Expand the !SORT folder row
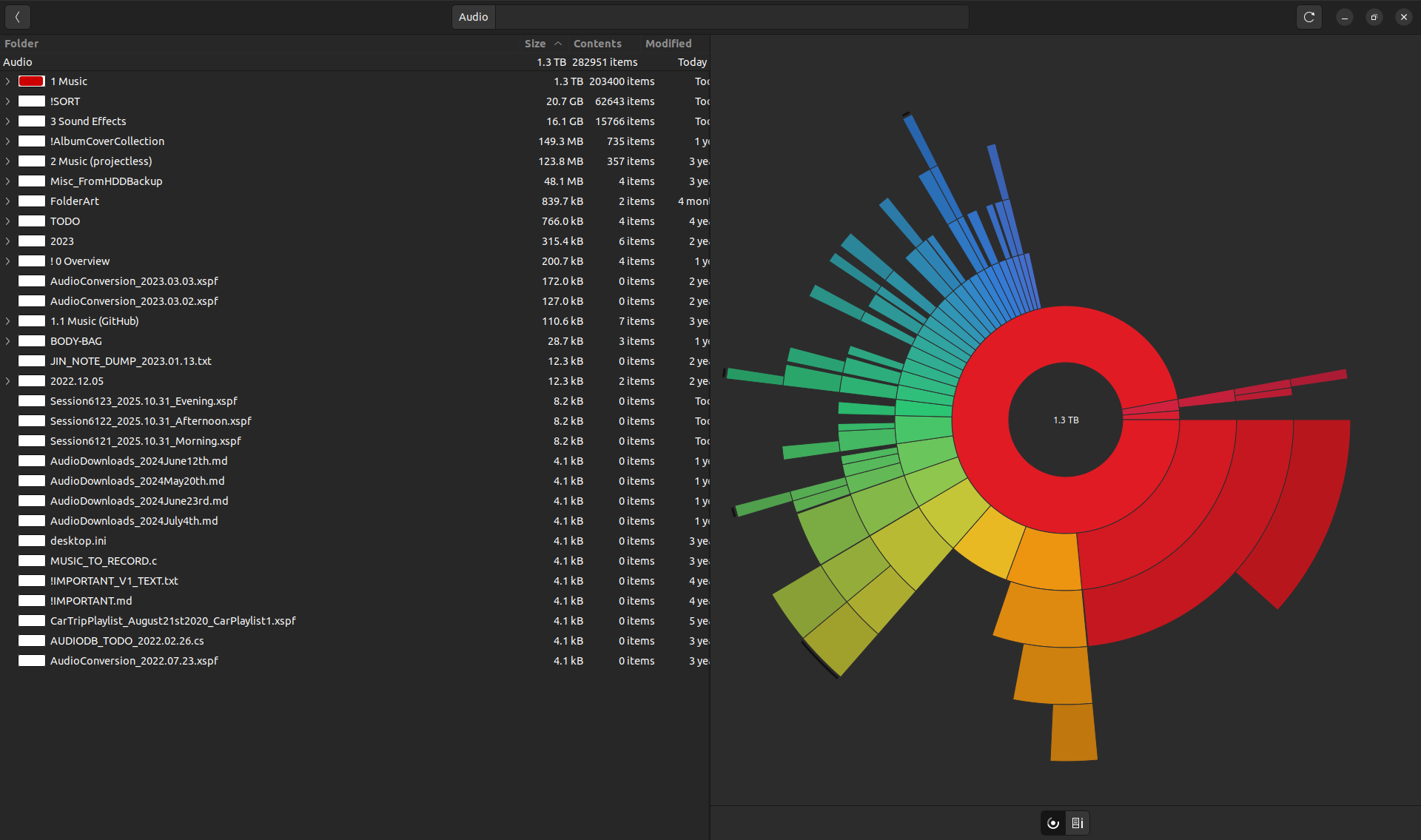Viewport: 1421px width, 840px height. (x=8, y=101)
